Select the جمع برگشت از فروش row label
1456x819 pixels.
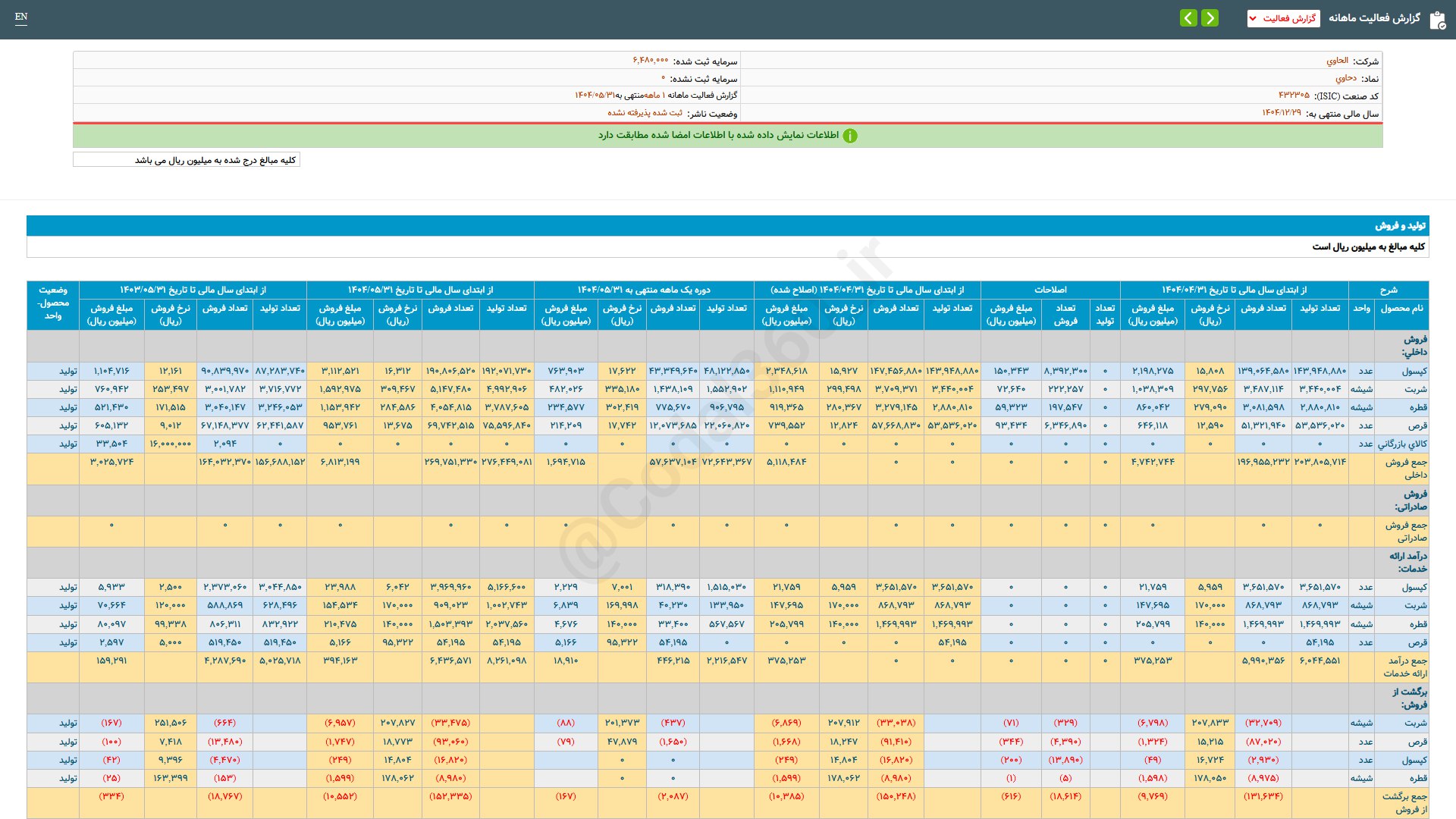coord(1404,802)
